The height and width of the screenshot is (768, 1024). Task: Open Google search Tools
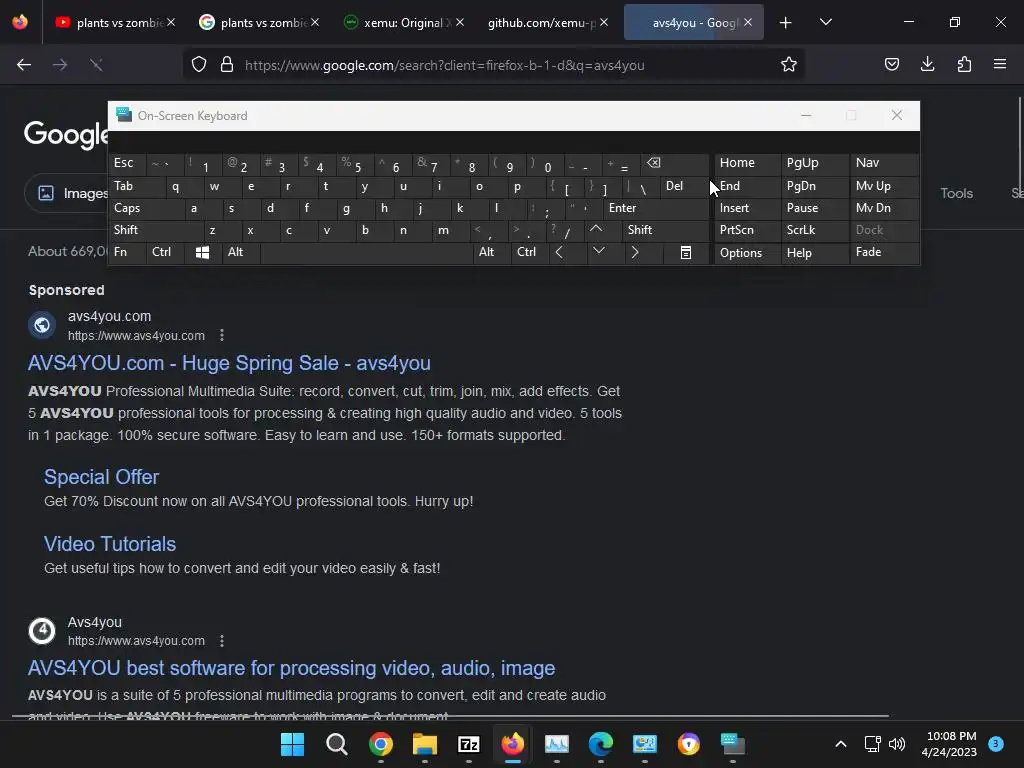coord(956,193)
